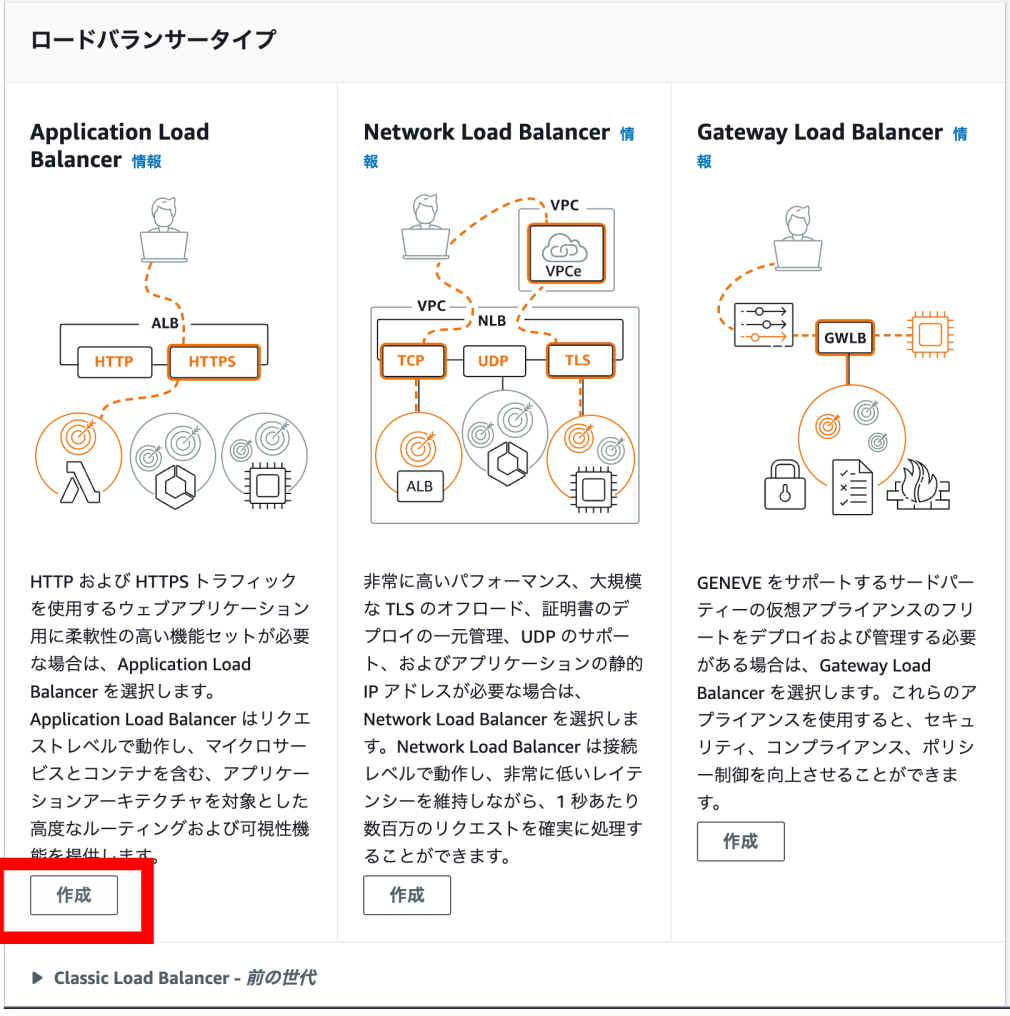Select the GWLB node in the Gateway diagram
Viewport: 1010px width, 1016px height.
(x=846, y=338)
